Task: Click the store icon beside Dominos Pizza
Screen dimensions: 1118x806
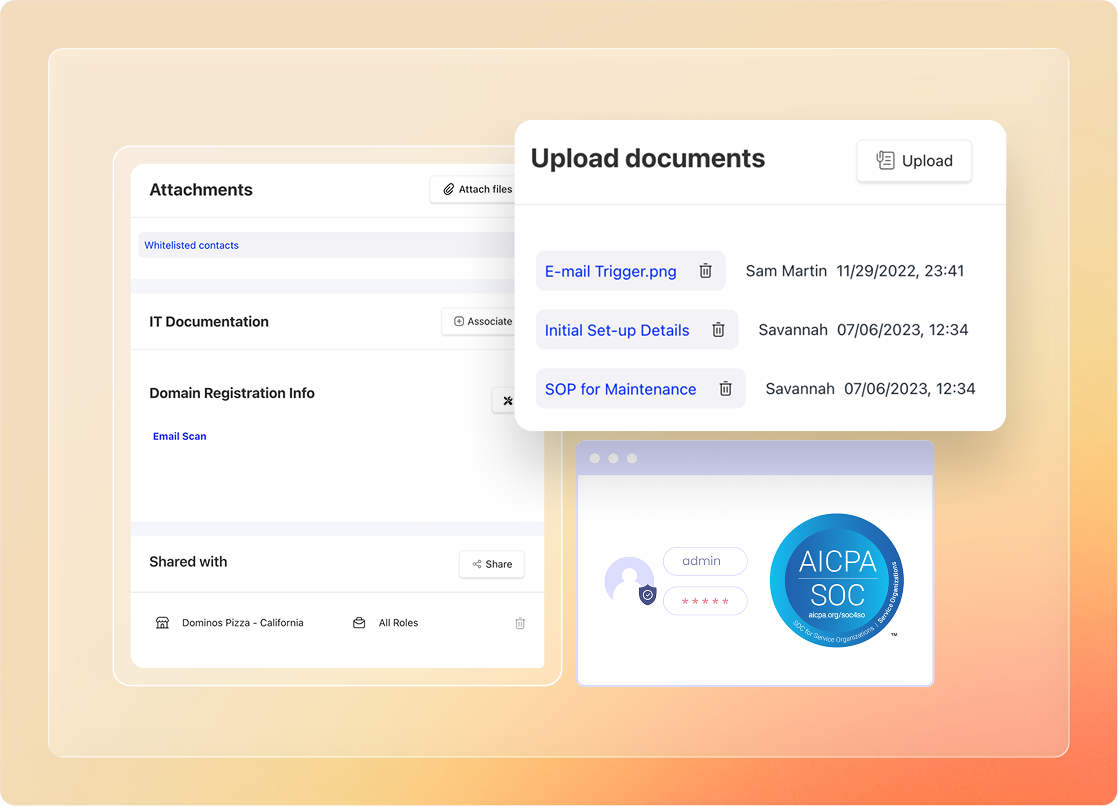Action: 162,623
